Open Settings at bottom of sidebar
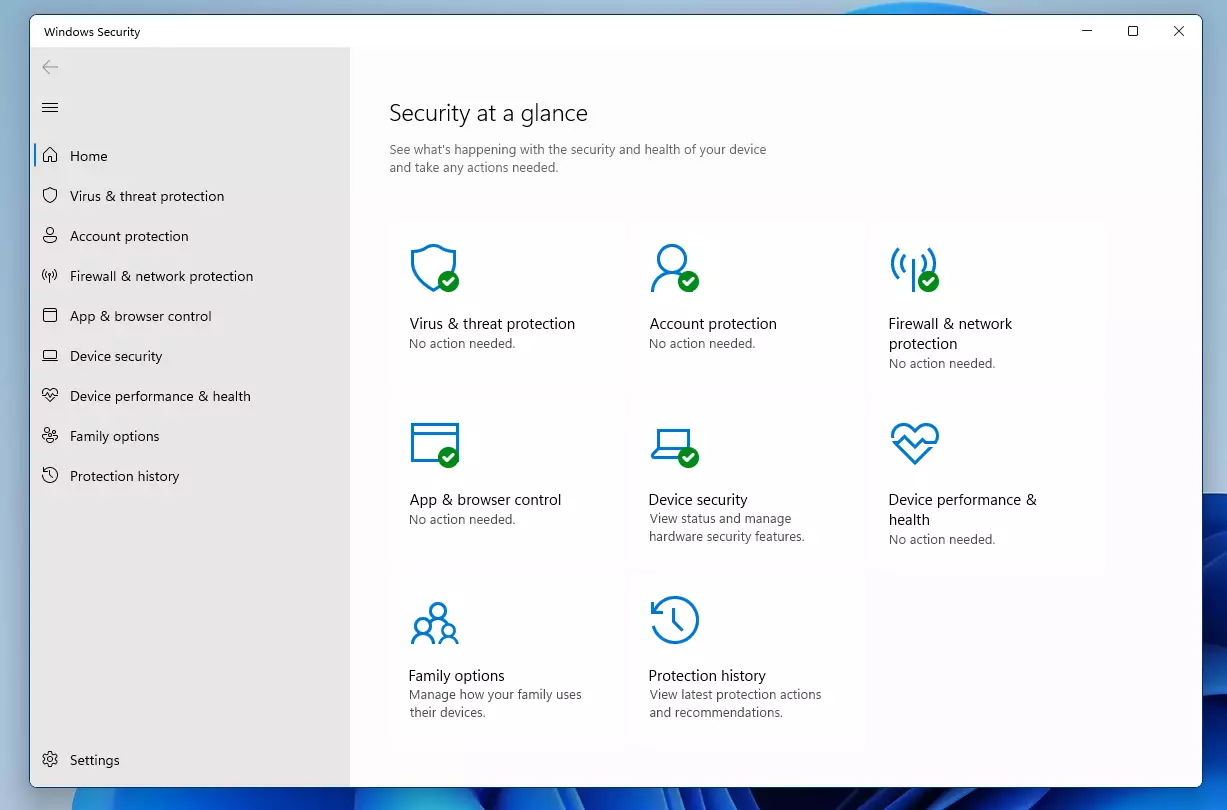Screen dimensions: 1227x810 (95, 760)
